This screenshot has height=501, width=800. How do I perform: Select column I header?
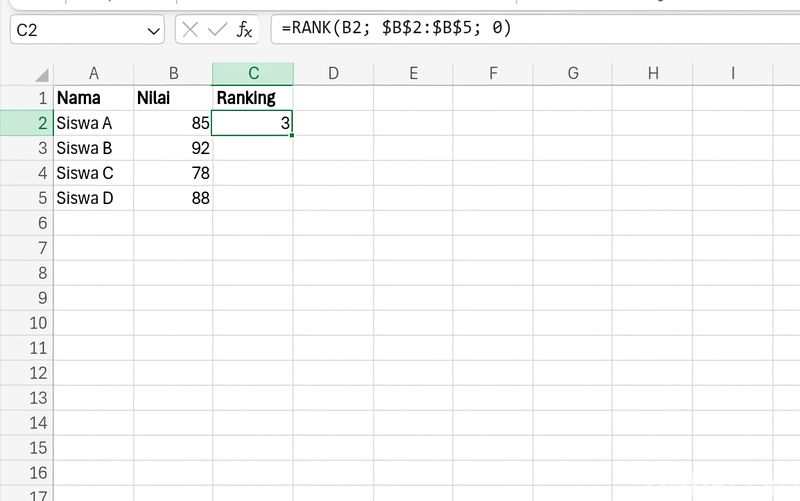click(733, 73)
